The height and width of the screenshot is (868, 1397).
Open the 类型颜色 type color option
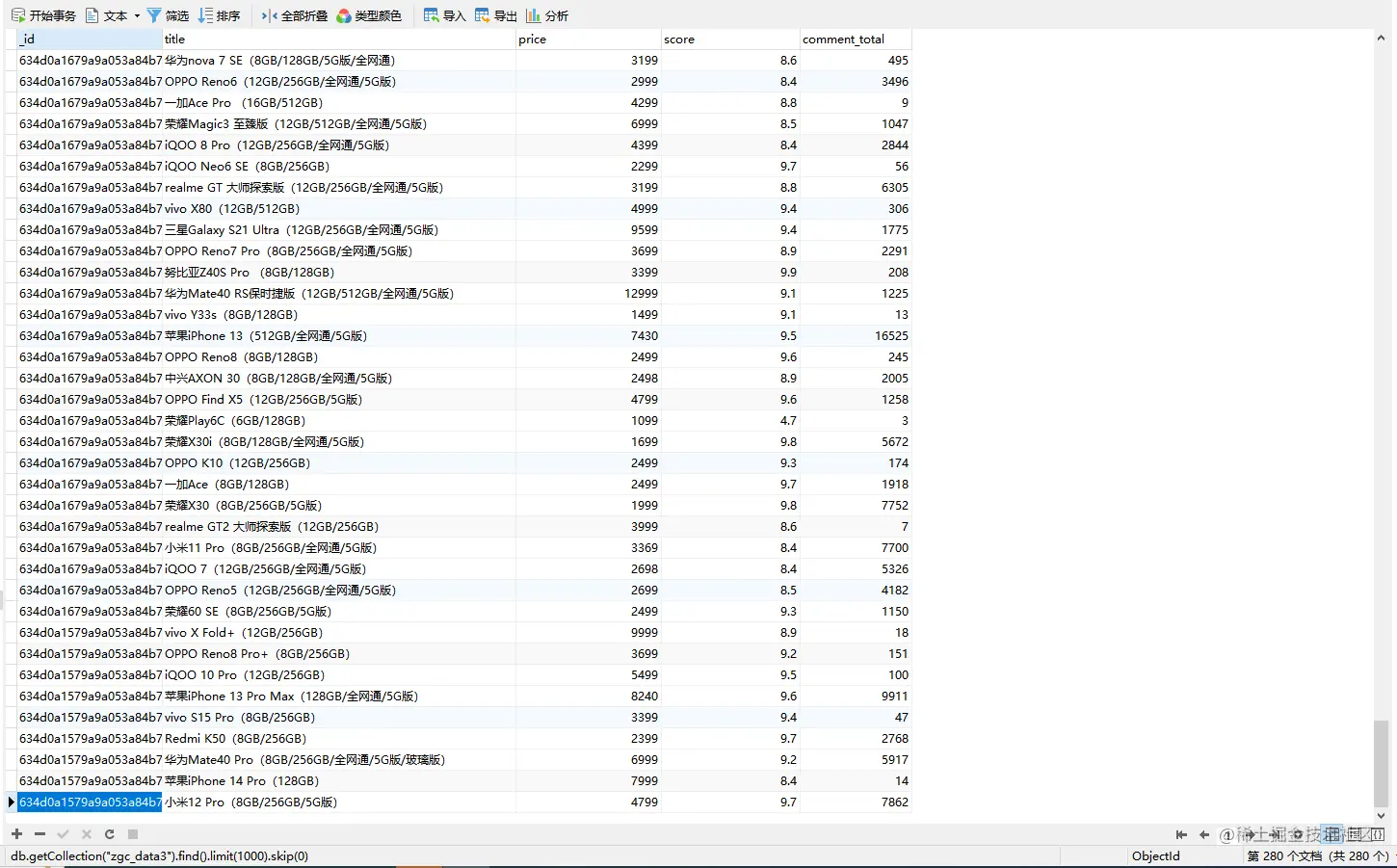pyautogui.click(x=369, y=15)
